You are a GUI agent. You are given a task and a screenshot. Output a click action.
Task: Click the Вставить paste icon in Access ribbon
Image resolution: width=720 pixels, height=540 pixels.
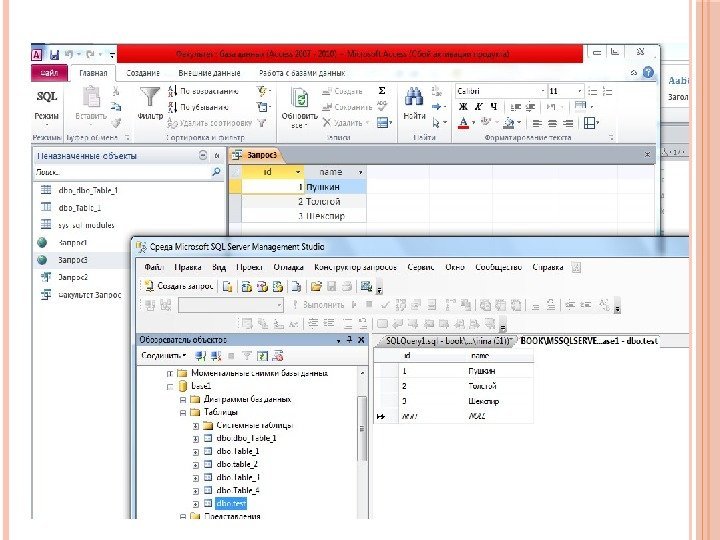(x=91, y=97)
